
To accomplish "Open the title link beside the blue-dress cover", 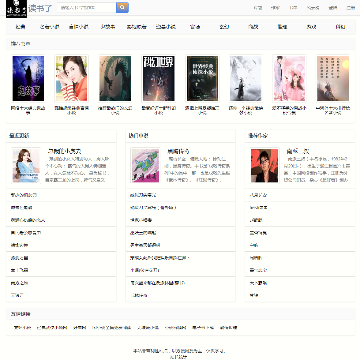I will point(65,151).
